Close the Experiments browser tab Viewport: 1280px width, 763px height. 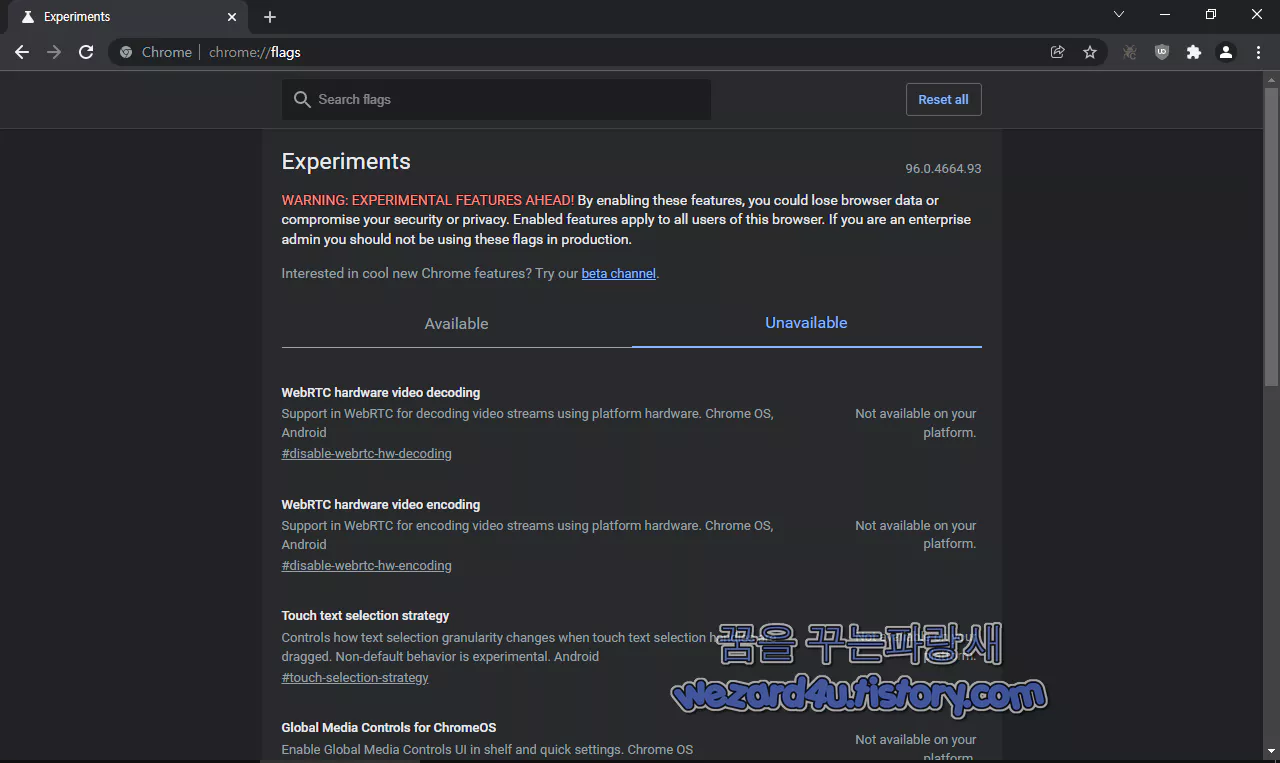(x=232, y=17)
